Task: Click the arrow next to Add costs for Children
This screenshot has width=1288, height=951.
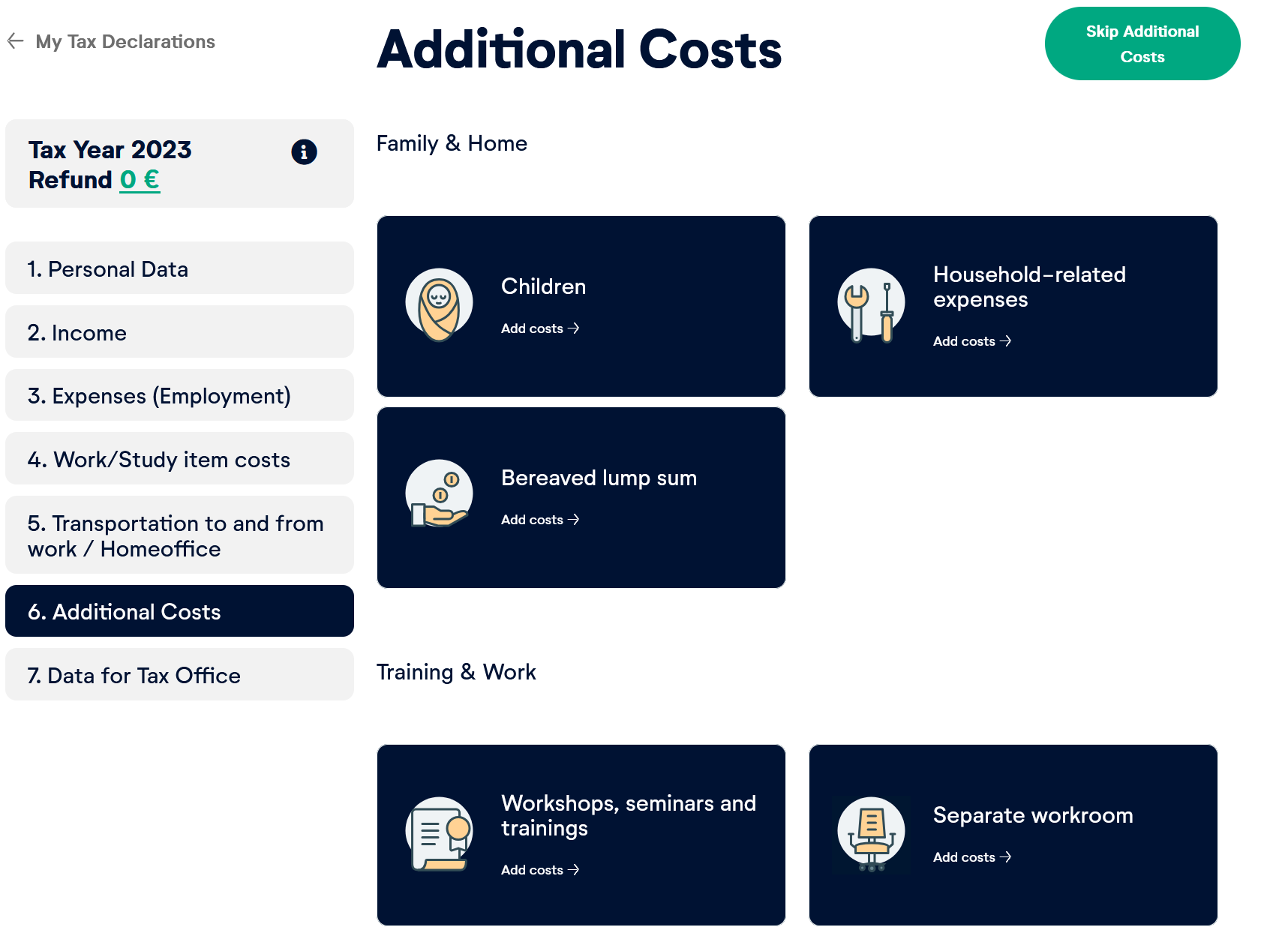Action: point(574,328)
